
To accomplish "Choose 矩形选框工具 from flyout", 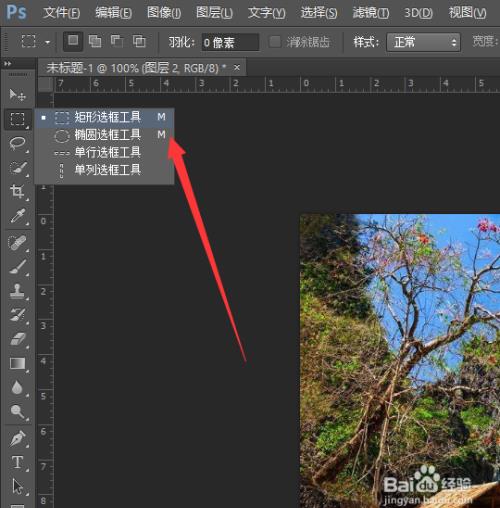I will (104, 117).
